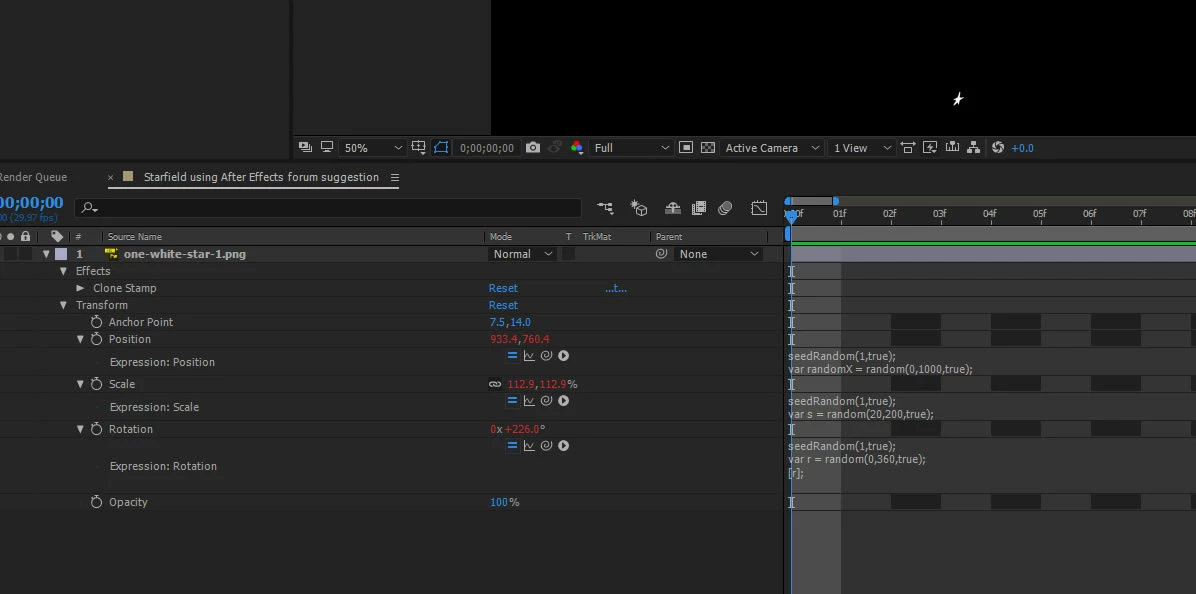Expand the Clone Stamp effect arrow
The height and width of the screenshot is (594, 1196).
point(80,288)
